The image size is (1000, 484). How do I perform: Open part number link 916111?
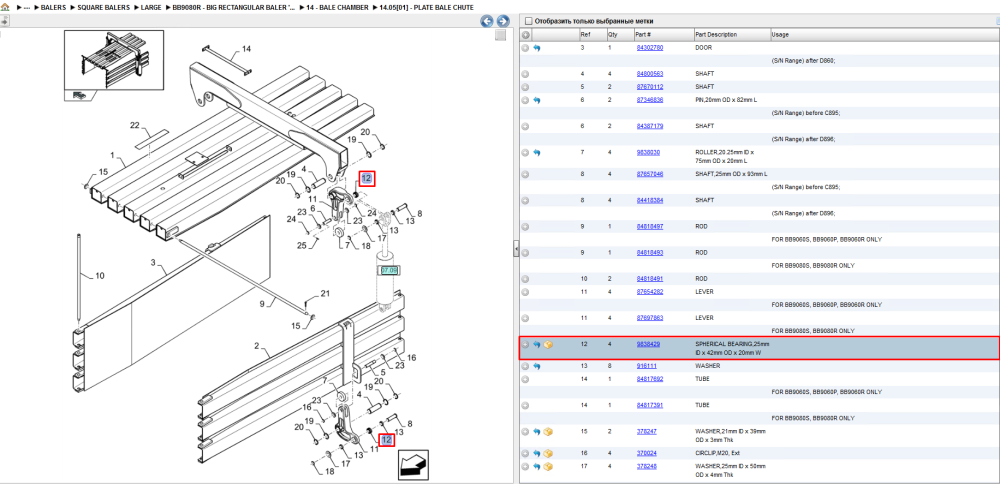coord(647,366)
